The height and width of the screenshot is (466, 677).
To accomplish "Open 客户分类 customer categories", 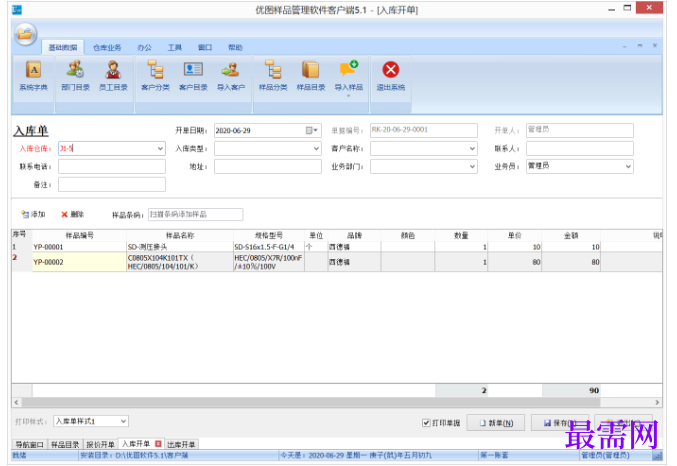I will click(155, 76).
